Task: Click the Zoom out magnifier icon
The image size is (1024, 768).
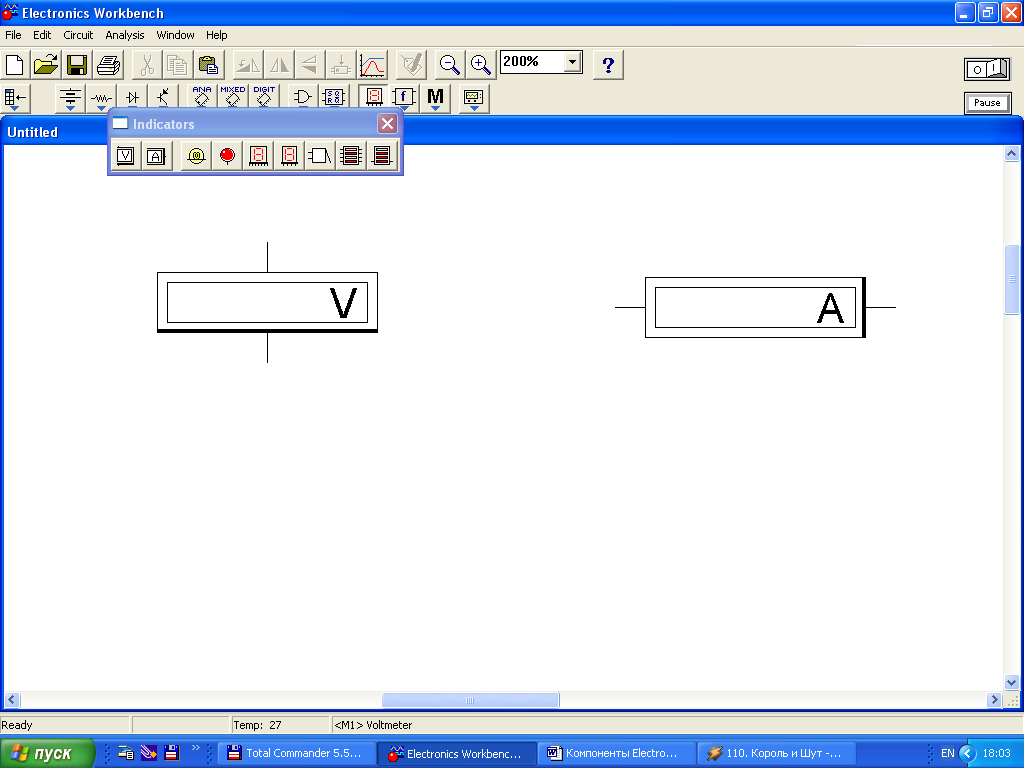Action: tap(449, 65)
